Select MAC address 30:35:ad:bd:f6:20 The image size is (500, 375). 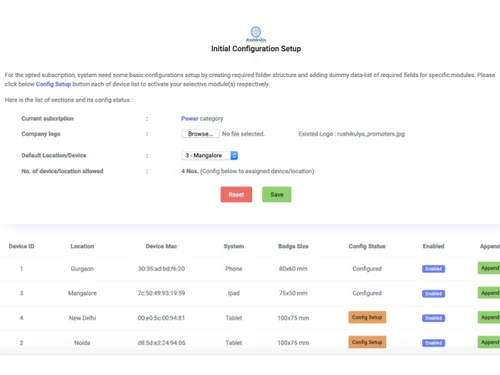[x=161, y=269]
